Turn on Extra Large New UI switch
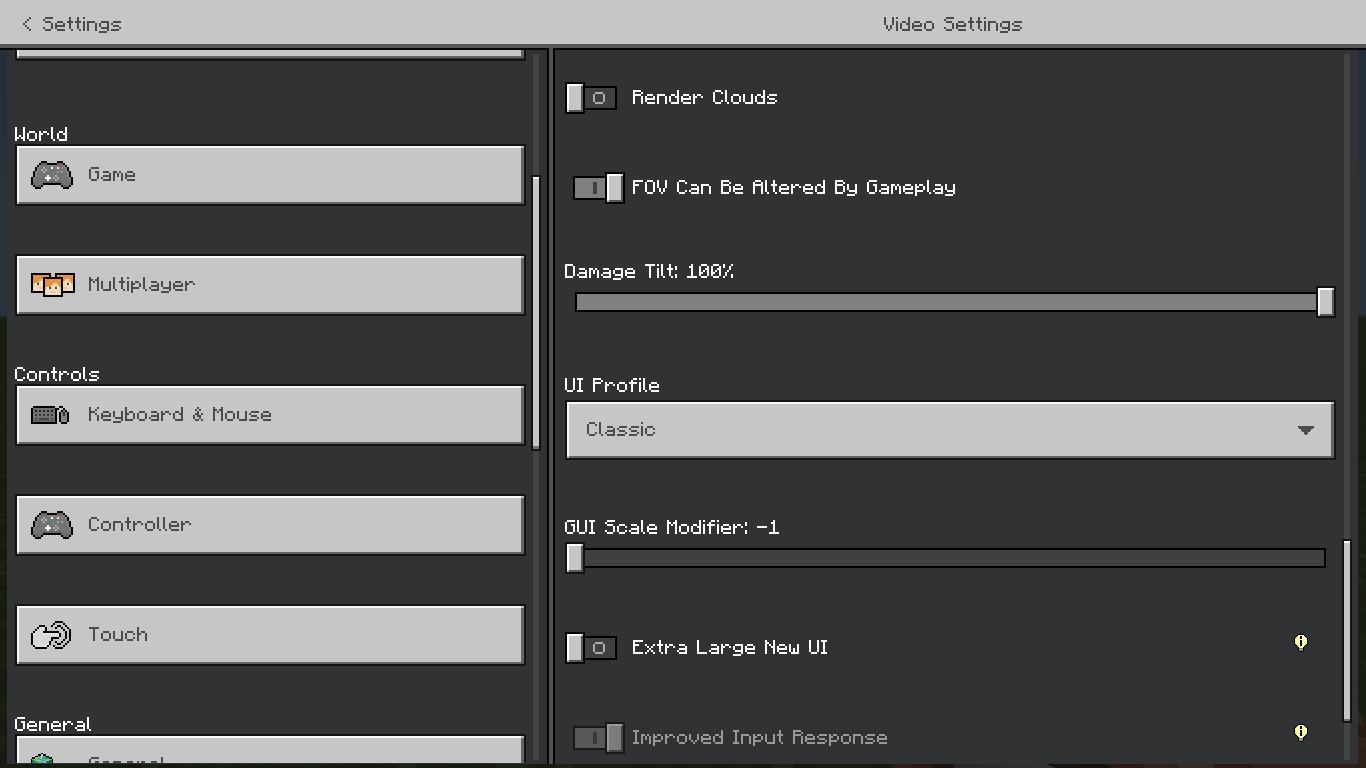 (x=591, y=648)
